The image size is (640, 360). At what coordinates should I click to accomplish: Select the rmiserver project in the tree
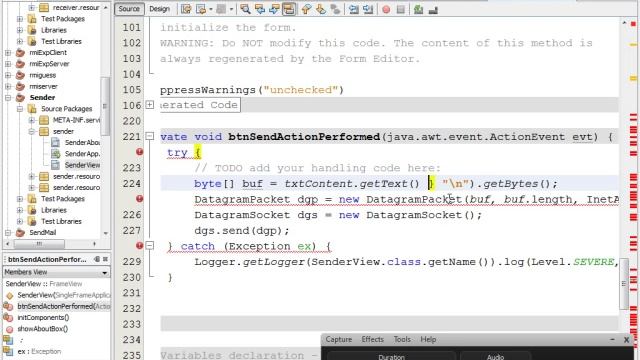tap(43, 87)
